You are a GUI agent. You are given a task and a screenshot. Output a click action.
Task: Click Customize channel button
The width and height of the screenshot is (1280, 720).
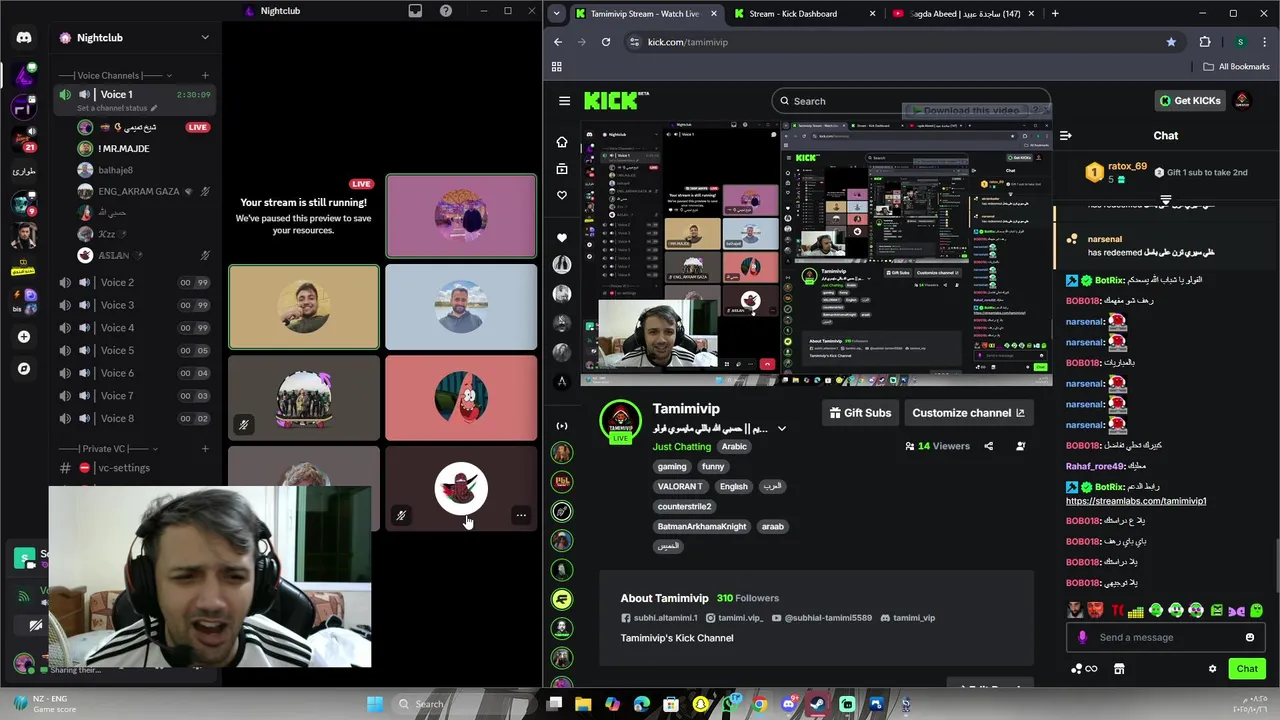(x=968, y=413)
